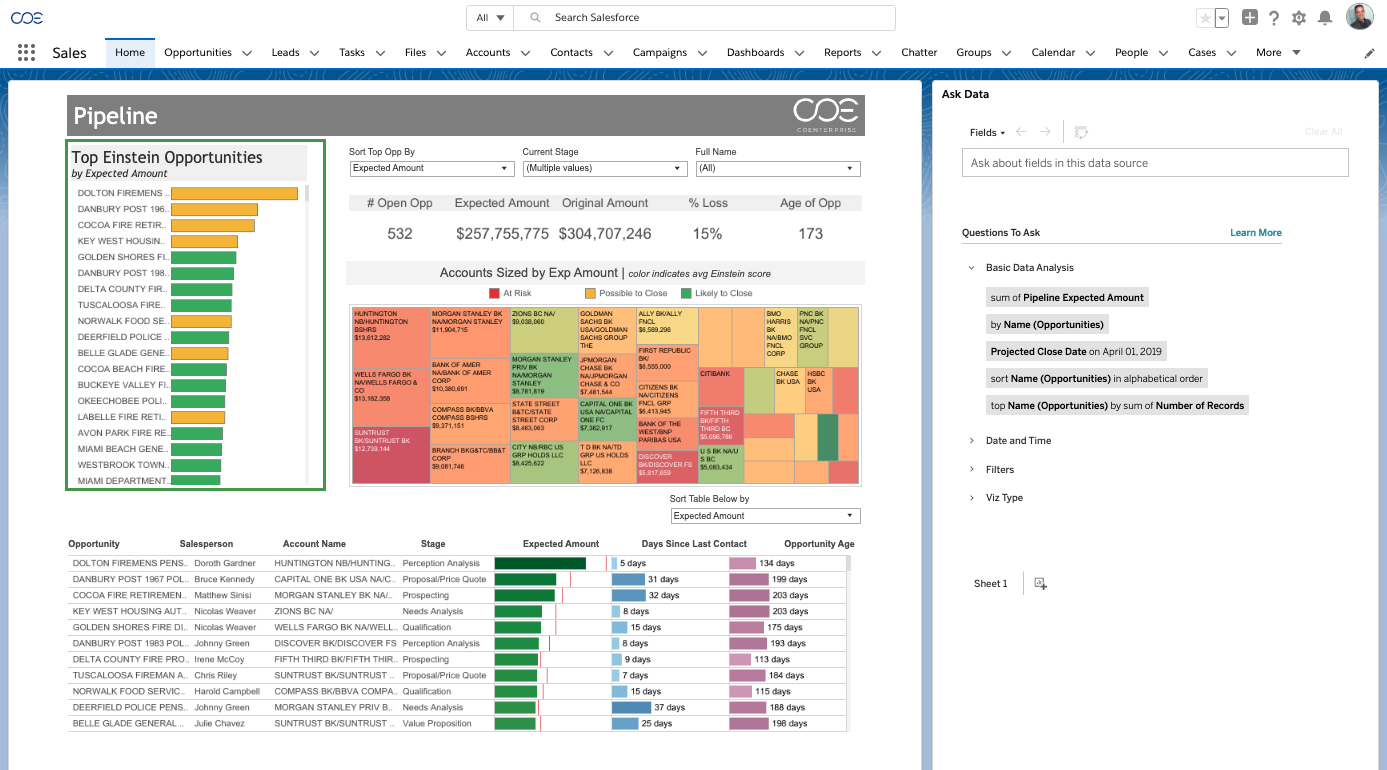
Task: Click the Top Einstein Opportunities list scrollbar
Action: 308,194
